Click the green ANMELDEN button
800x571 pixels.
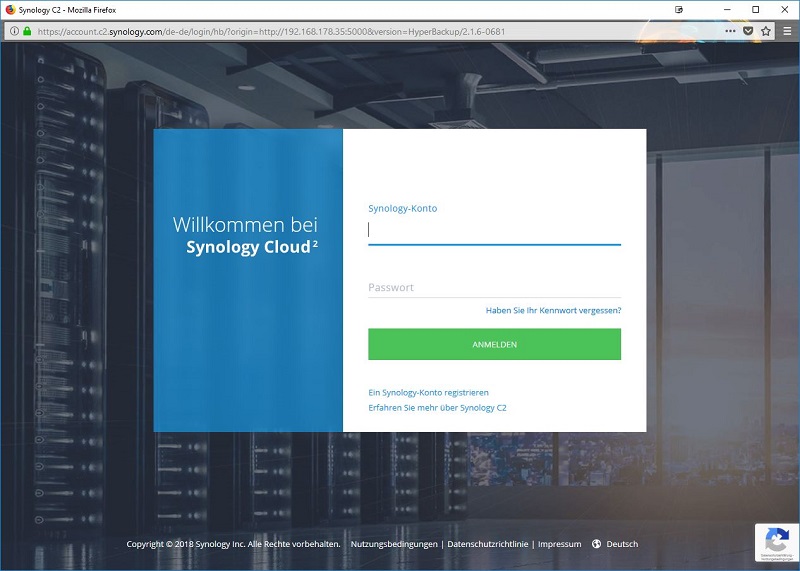(494, 344)
